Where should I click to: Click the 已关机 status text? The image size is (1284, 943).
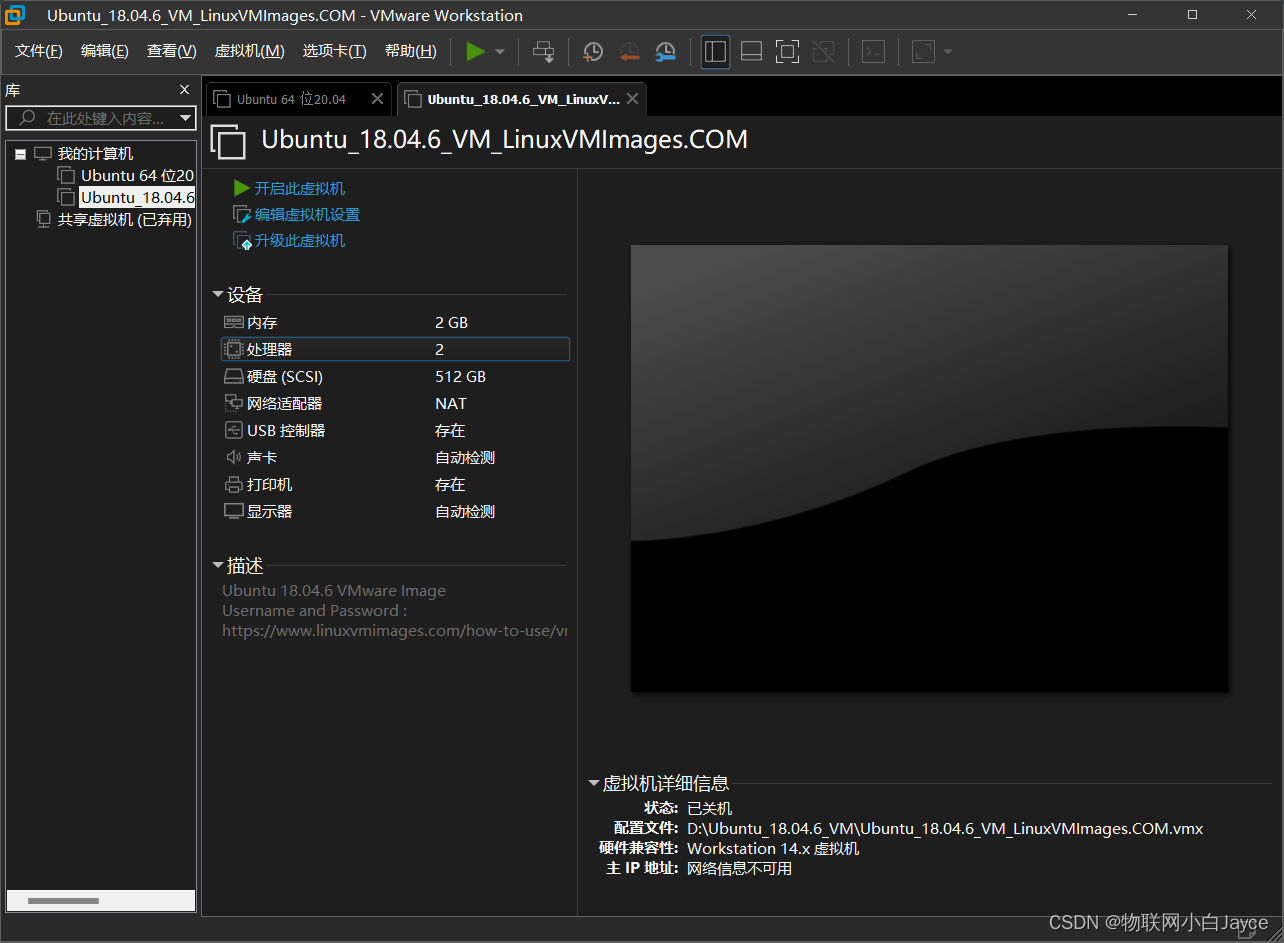[x=709, y=808]
